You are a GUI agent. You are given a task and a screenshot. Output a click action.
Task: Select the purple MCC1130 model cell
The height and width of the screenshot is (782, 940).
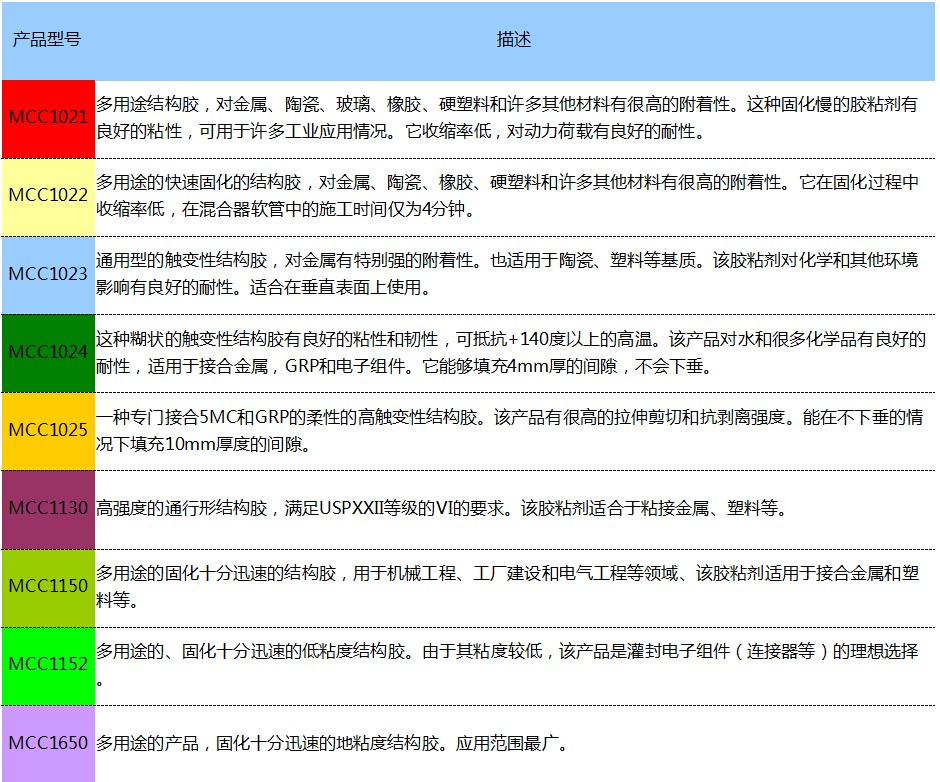(48, 510)
